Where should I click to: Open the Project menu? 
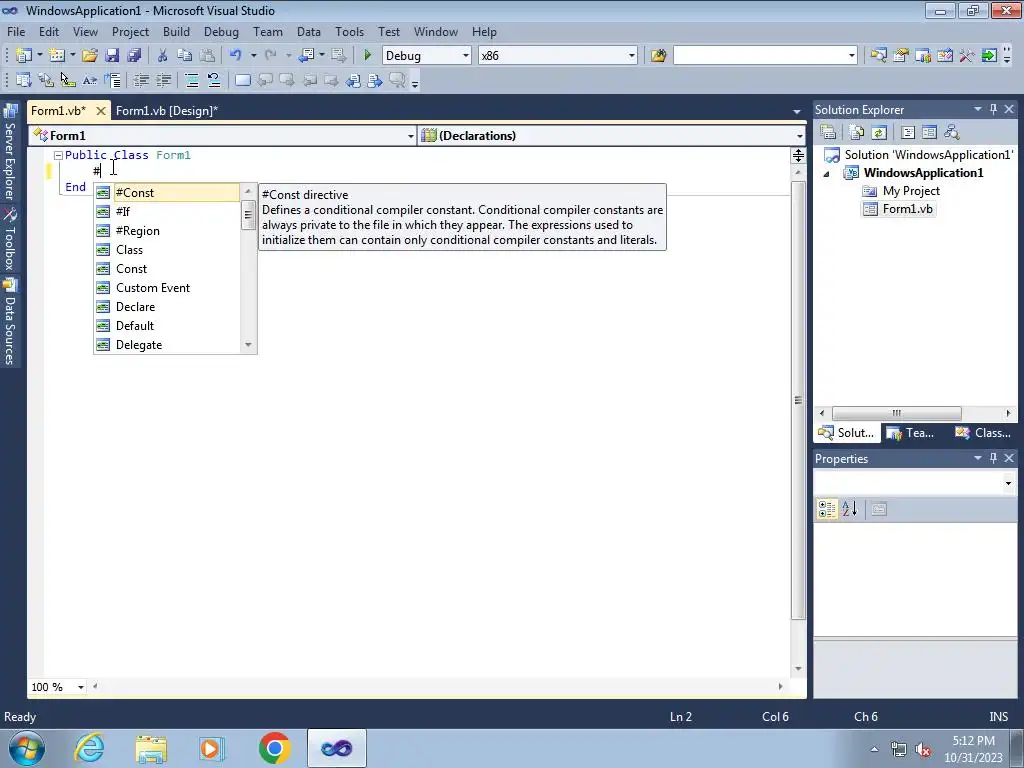click(x=130, y=31)
